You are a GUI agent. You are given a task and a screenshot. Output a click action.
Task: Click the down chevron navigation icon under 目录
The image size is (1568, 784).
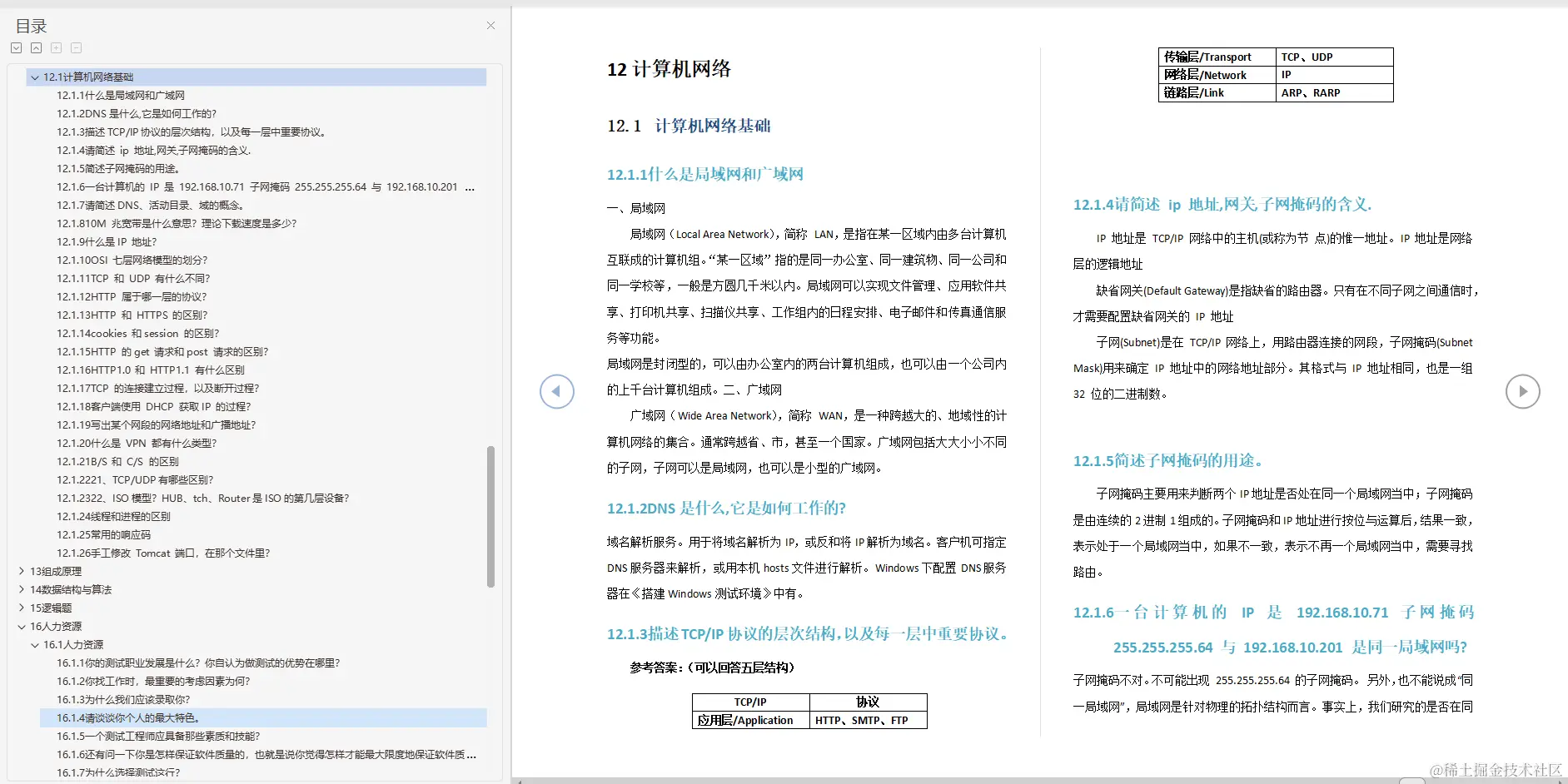point(17,48)
